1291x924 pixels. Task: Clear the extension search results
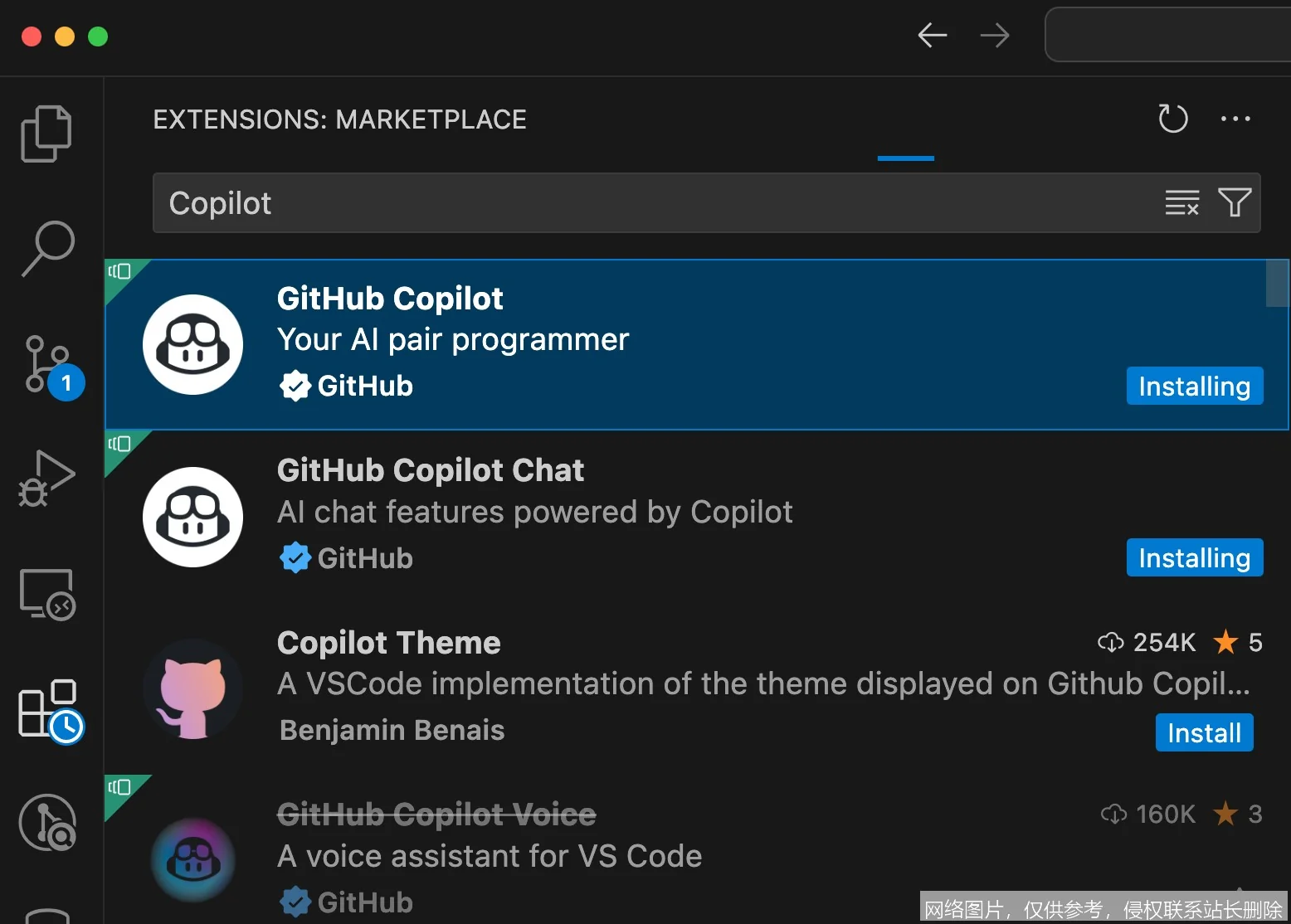[1181, 202]
